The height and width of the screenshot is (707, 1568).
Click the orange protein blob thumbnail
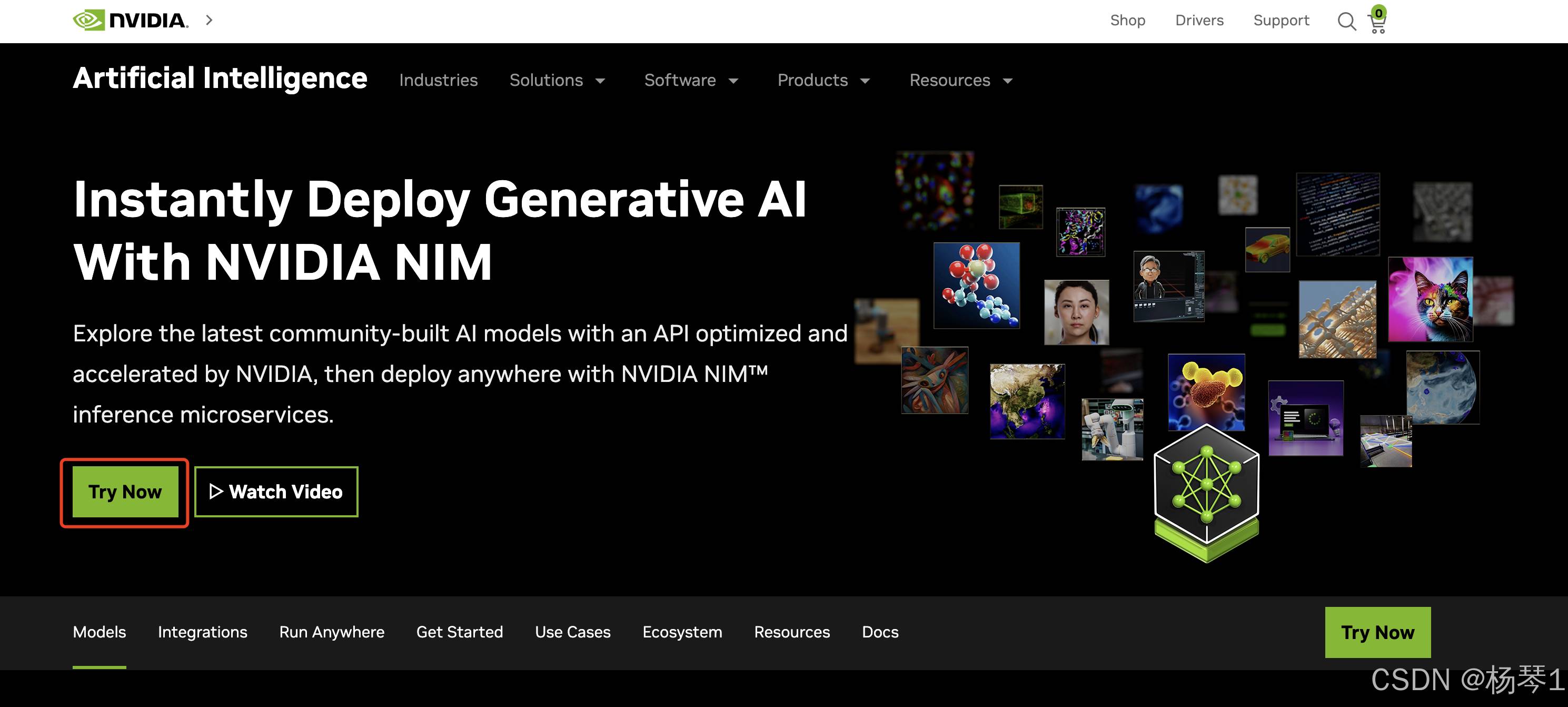(1206, 391)
